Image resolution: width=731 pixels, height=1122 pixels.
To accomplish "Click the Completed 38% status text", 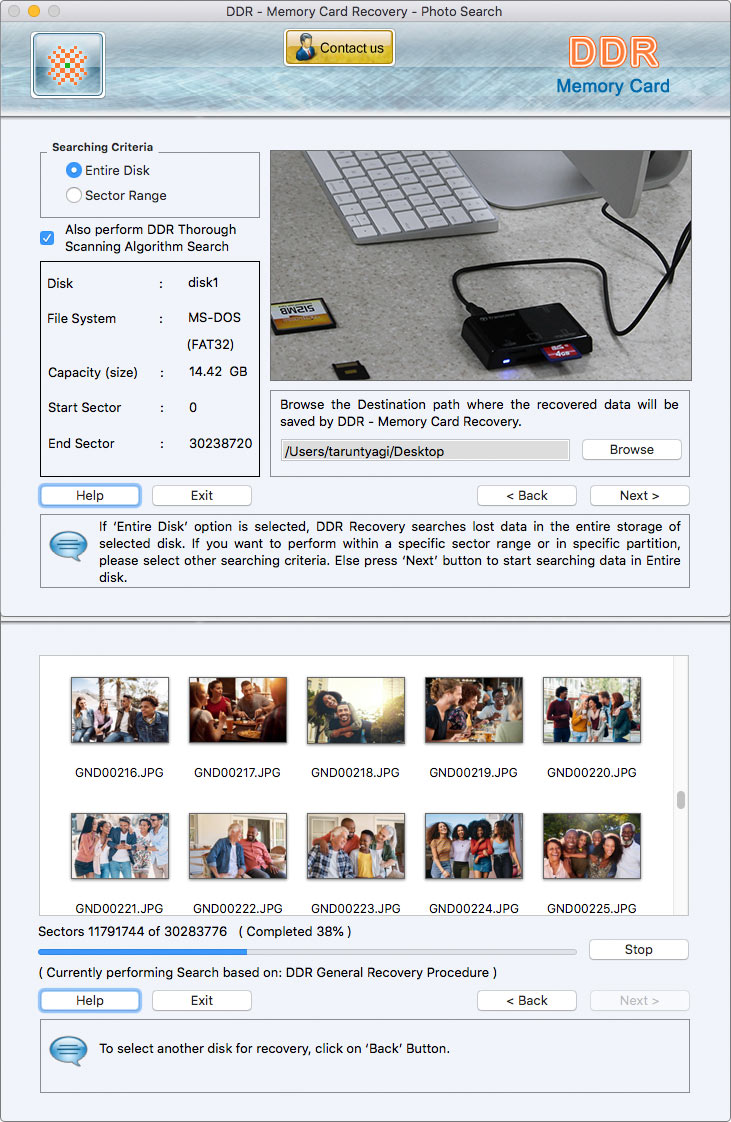I will (x=295, y=932).
